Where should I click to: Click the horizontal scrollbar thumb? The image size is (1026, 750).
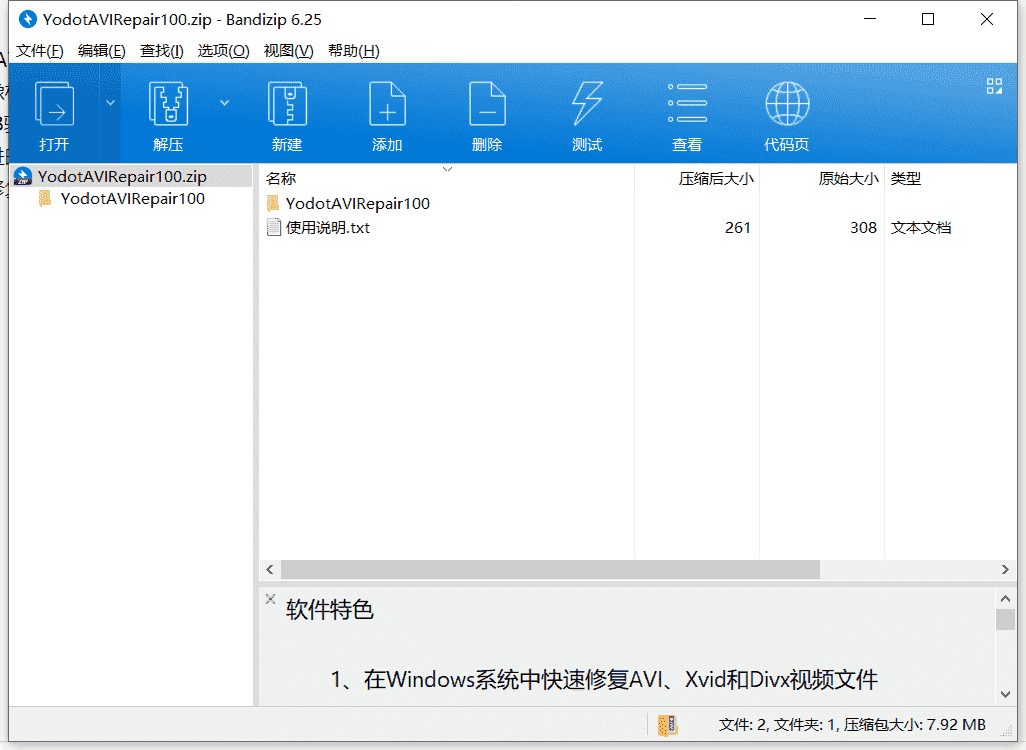click(550, 570)
